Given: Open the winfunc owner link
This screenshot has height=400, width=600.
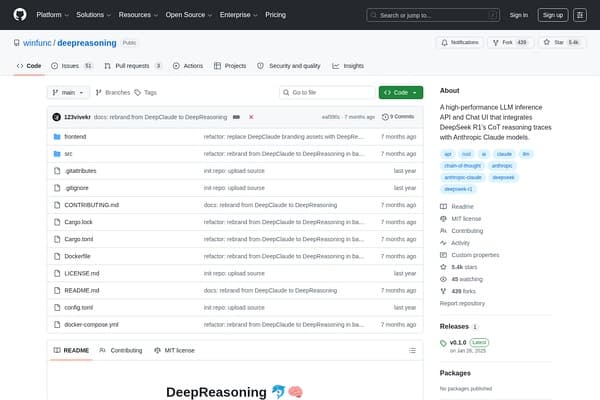Looking at the screenshot, I should click(37, 43).
